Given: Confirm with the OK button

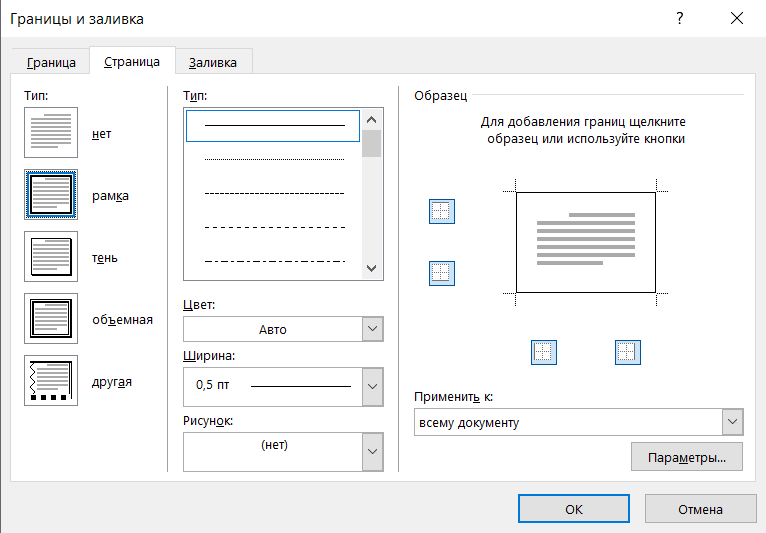Looking at the screenshot, I should click(x=574, y=509).
